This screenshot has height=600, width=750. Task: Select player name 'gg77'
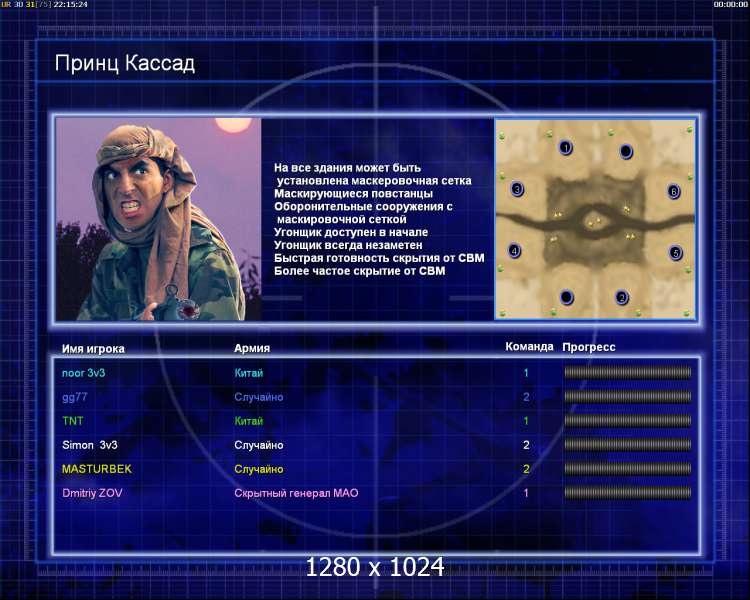coord(75,397)
